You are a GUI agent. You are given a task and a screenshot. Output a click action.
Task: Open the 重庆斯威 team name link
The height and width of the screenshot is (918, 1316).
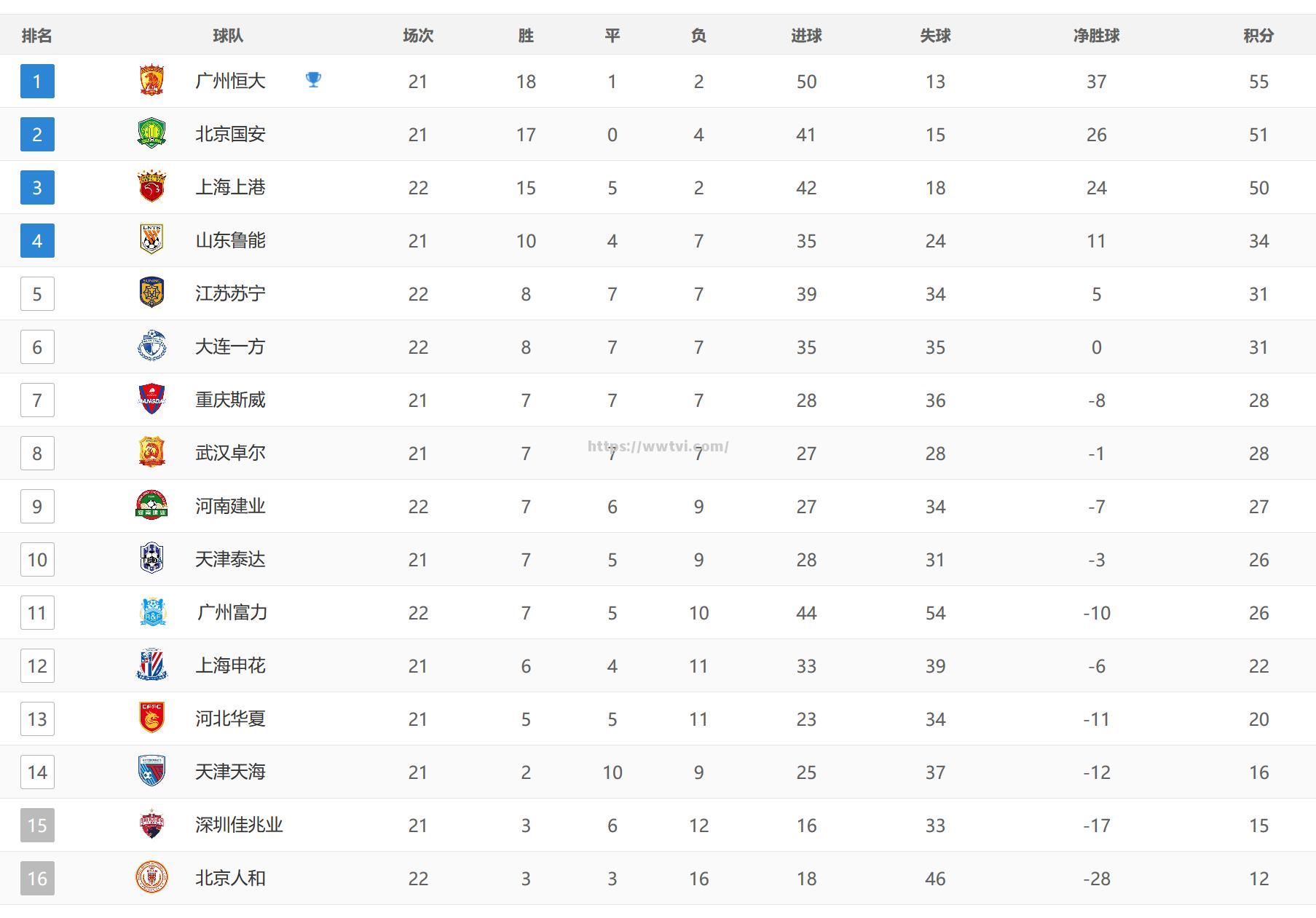[230, 400]
